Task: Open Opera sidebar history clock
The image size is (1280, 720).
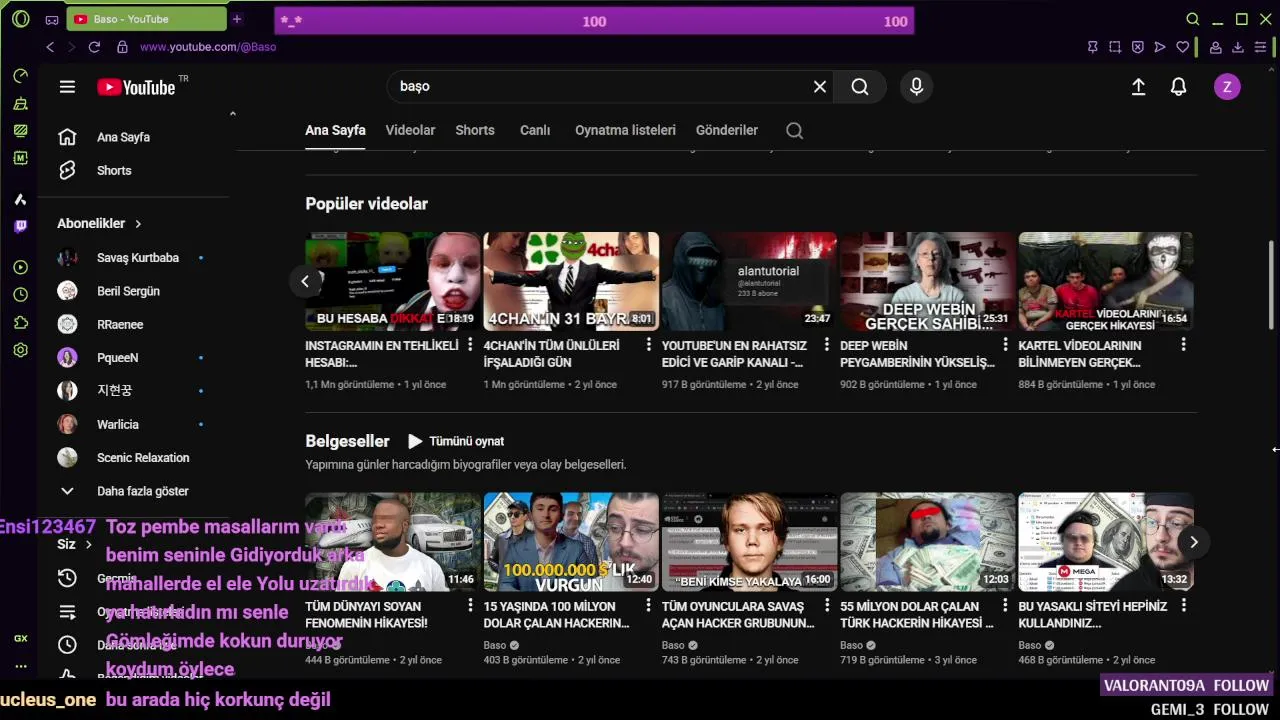Action: [x=21, y=295]
